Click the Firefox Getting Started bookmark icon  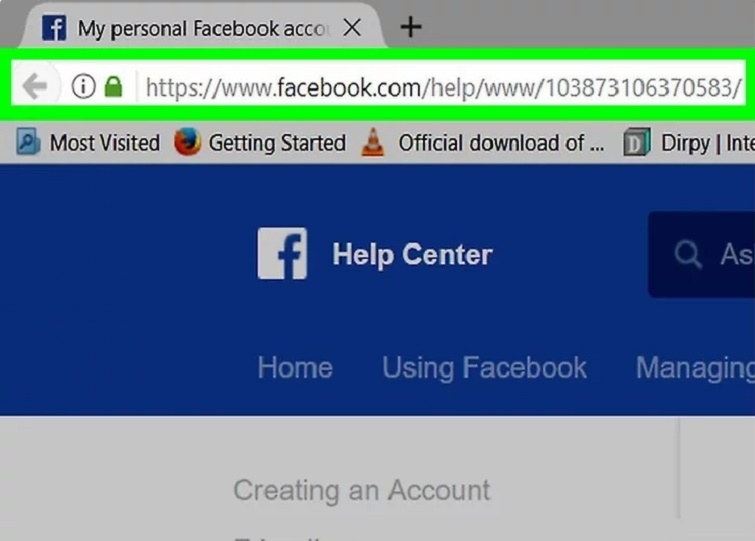coord(187,142)
